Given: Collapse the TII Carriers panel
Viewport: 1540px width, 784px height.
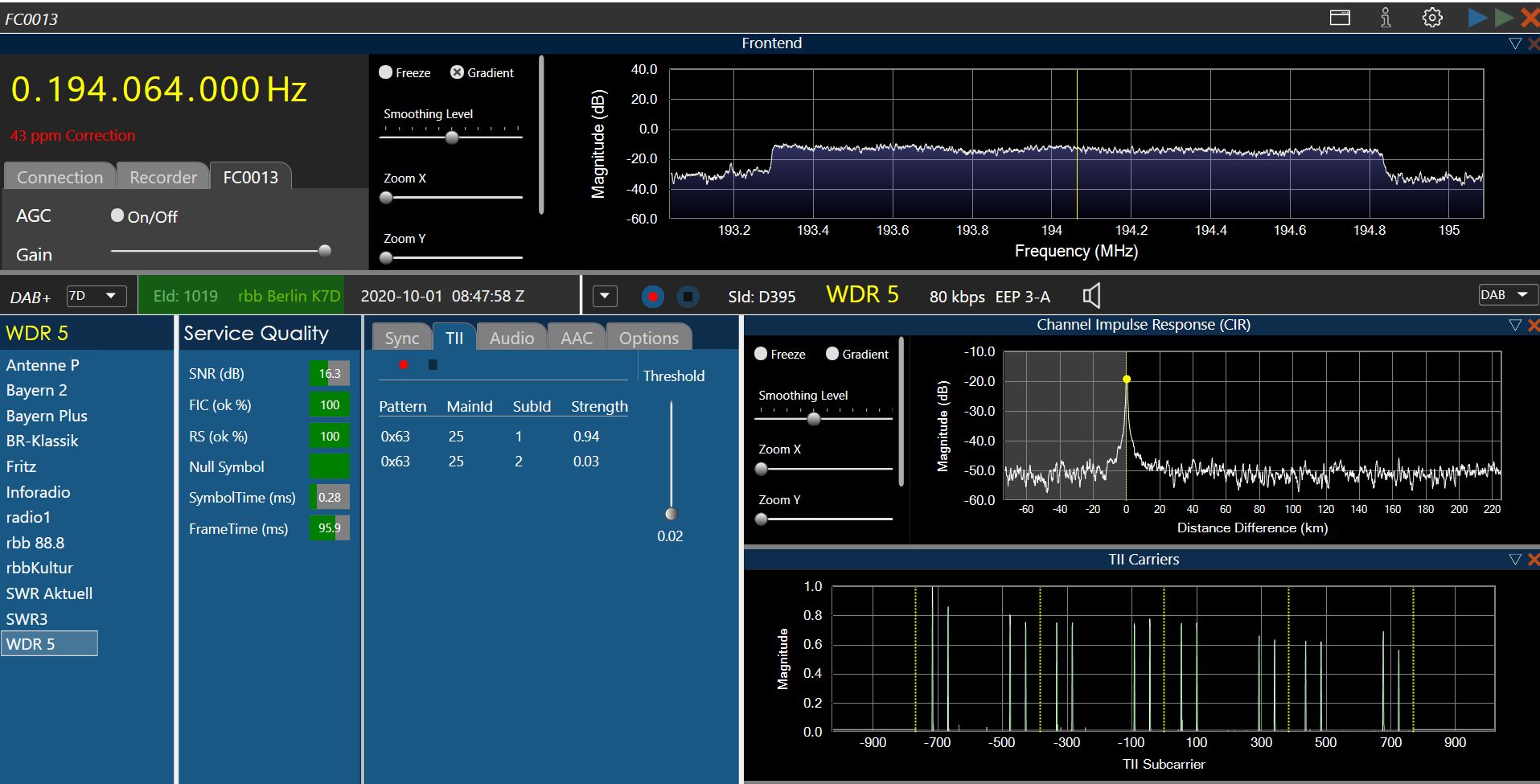Looking at the screenshot, I should pyautogui.click(x=1514, y=560).
